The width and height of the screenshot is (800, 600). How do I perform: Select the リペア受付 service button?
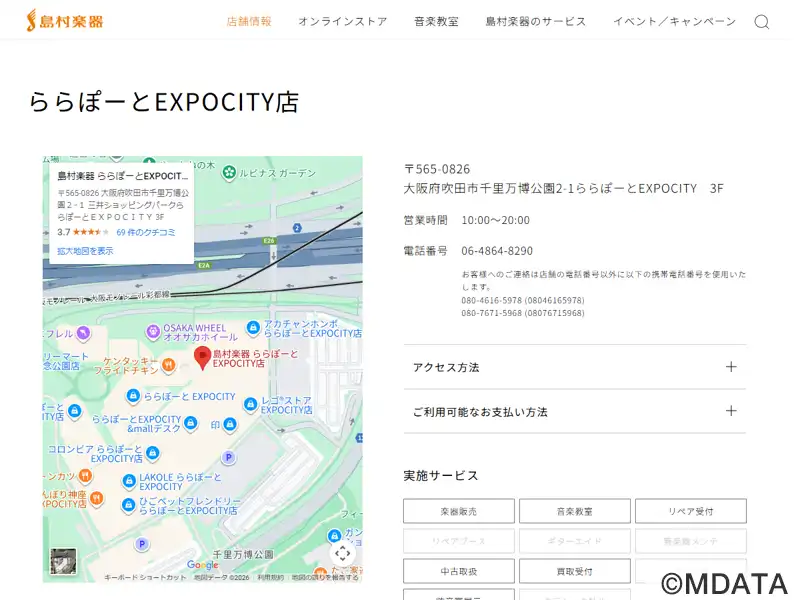(x=690, y=511)
